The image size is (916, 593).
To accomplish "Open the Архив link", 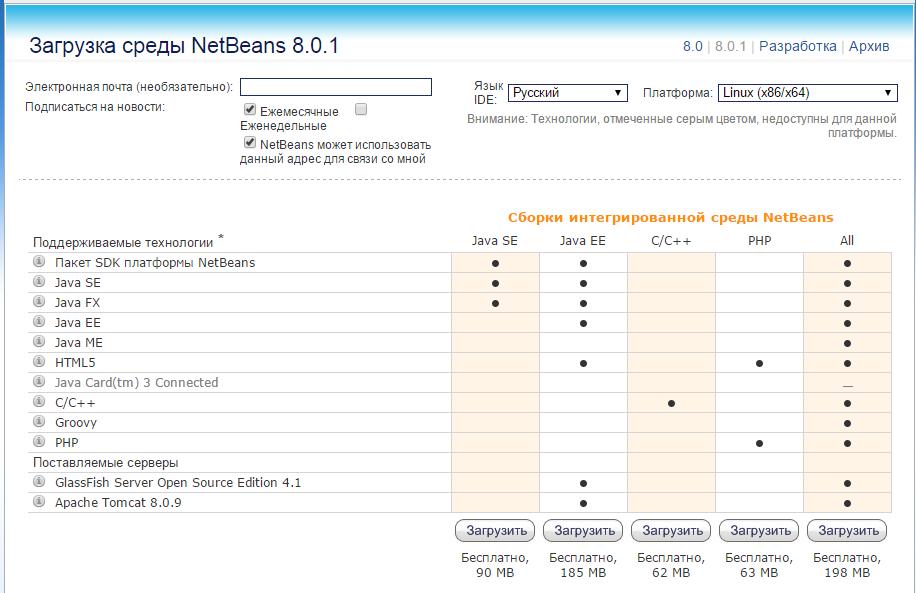I will (869, 46).
